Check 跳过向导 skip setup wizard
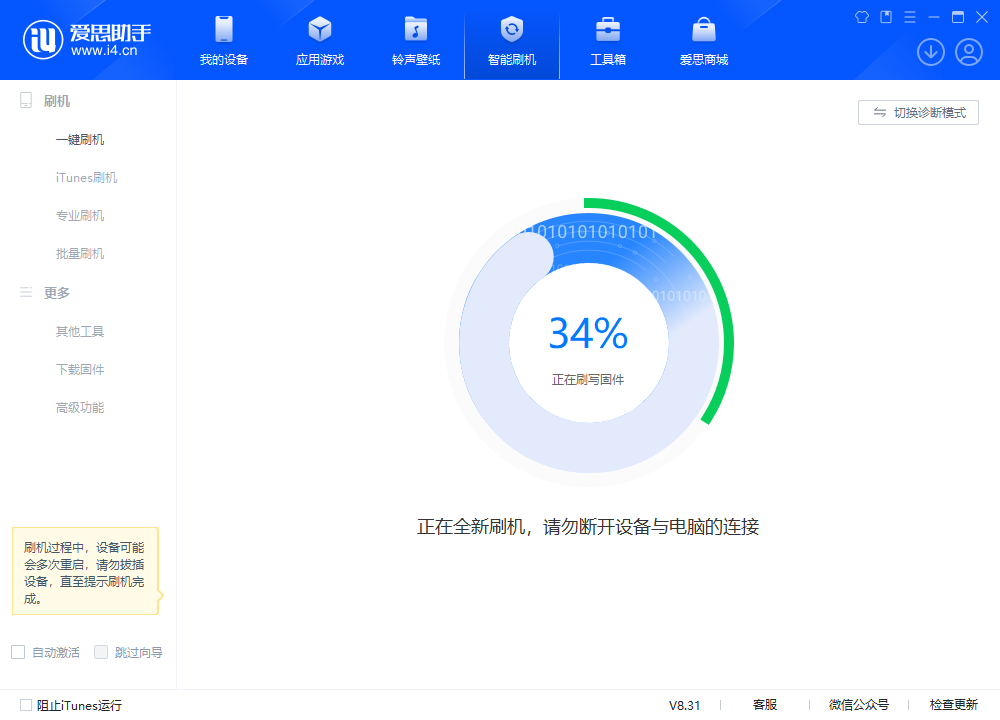The width and height of the screenshot is (1000, 720). click(101, 651)
